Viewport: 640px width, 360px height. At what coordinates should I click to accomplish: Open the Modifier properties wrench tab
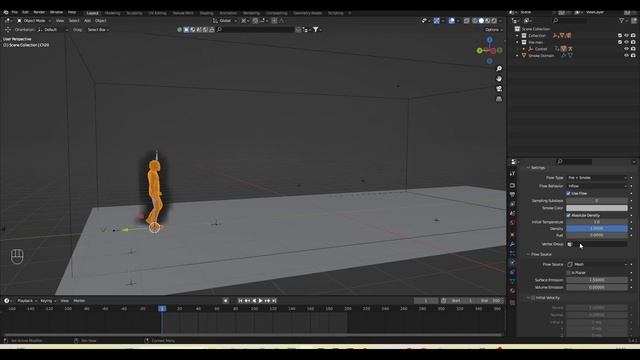point(512,244)
